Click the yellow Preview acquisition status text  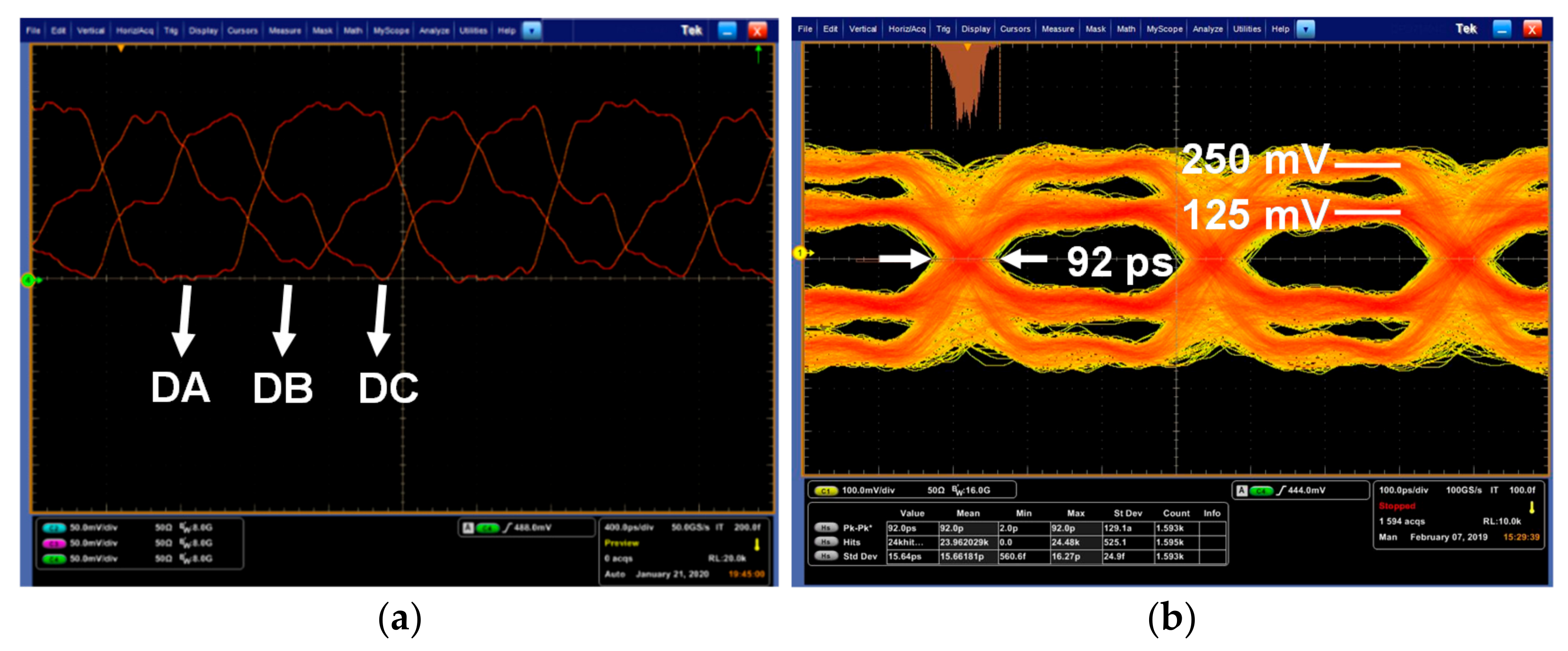[621, 542]
